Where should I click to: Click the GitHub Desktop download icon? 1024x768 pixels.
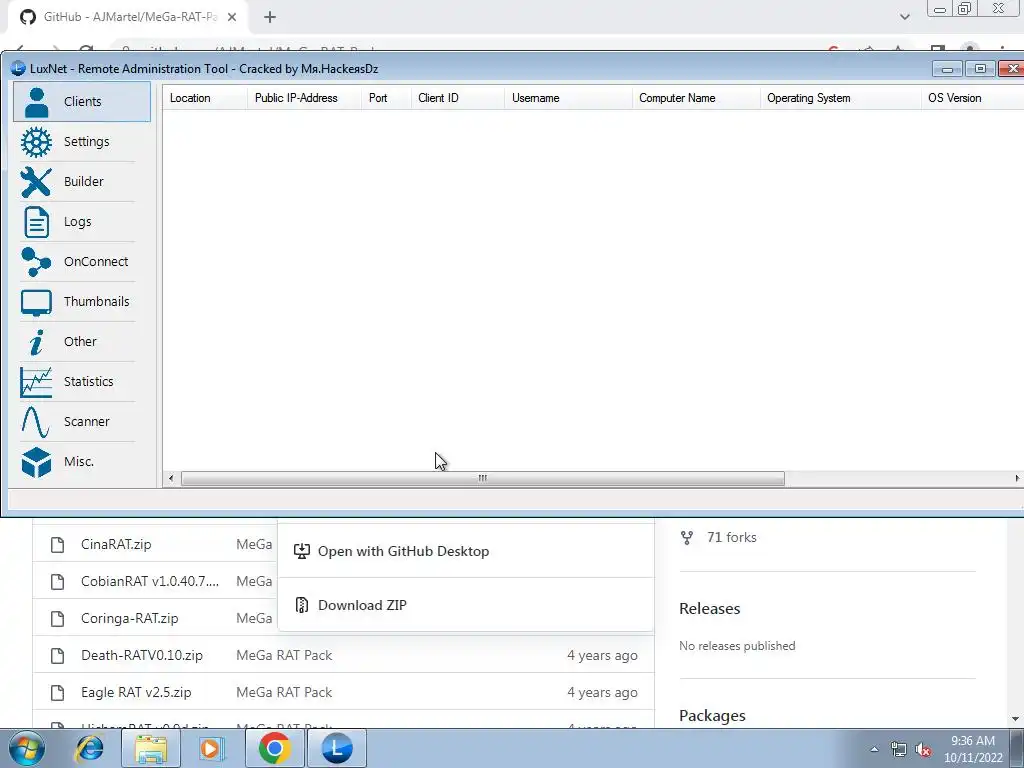click(x=302, y=551)
